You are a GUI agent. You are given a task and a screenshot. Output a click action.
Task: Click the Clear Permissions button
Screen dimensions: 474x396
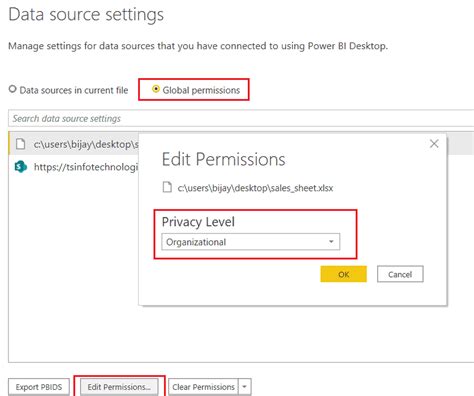[203, 387]
